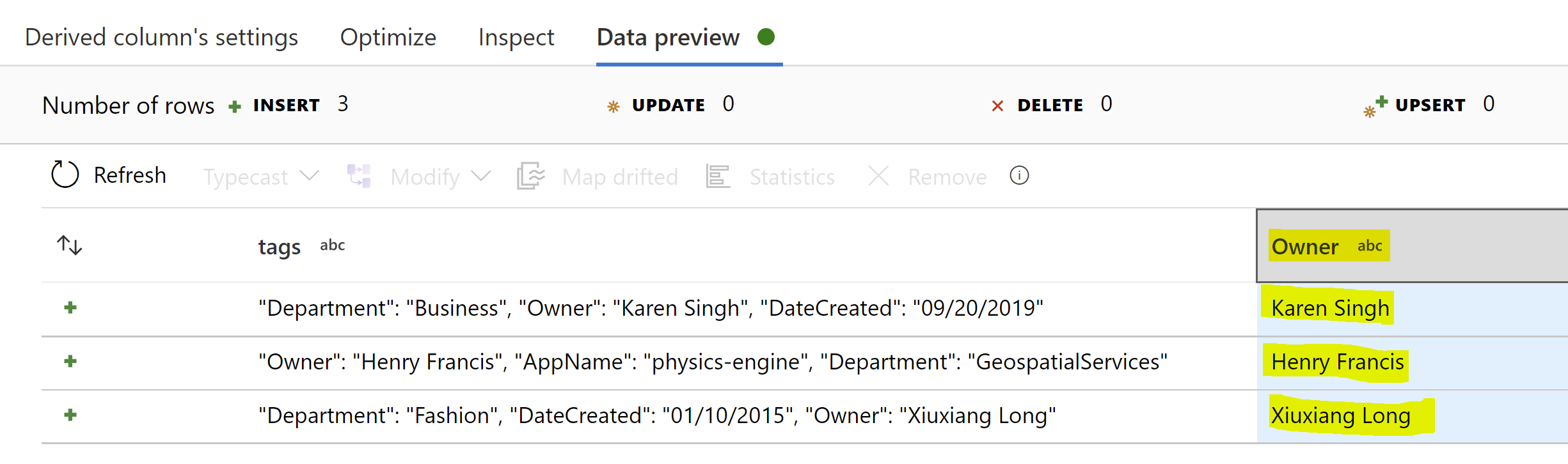Open the Inspect tab
This screenshot has width=1568, height=464.
(516, 38)
